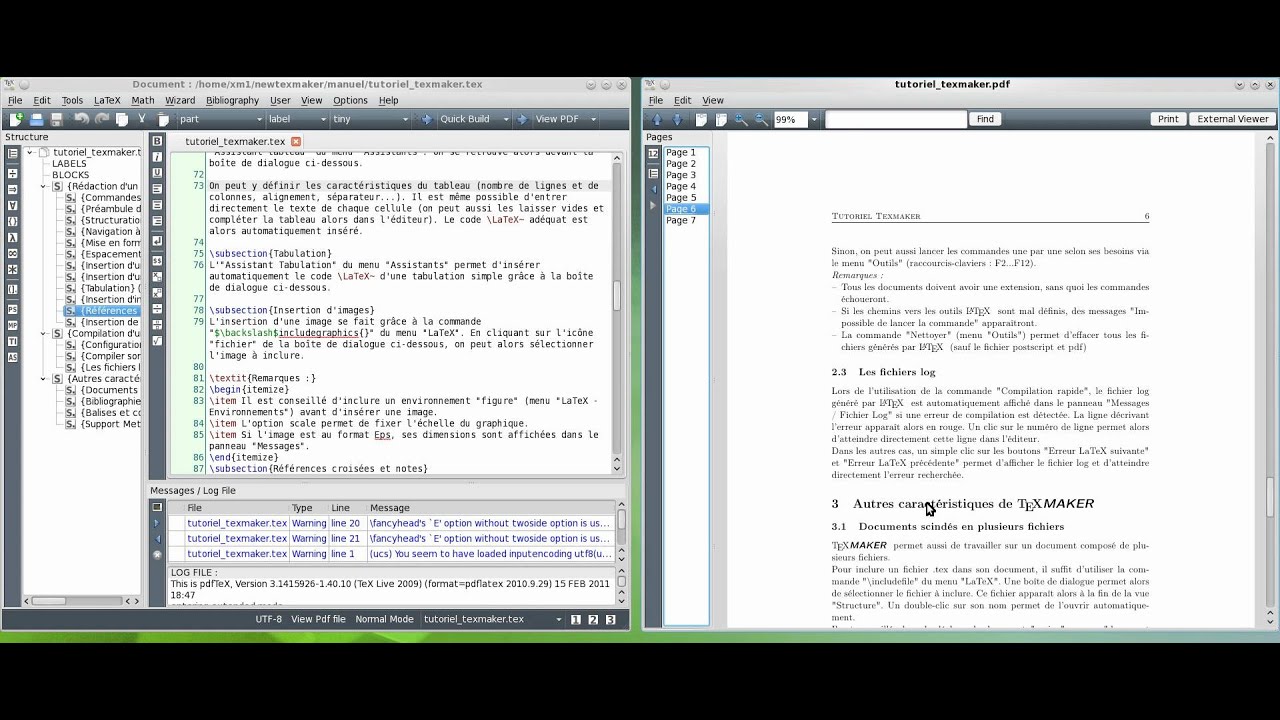1280x720 pixels.
Task: Go to previous page in PDF viewer
Action: coord(657,119)
